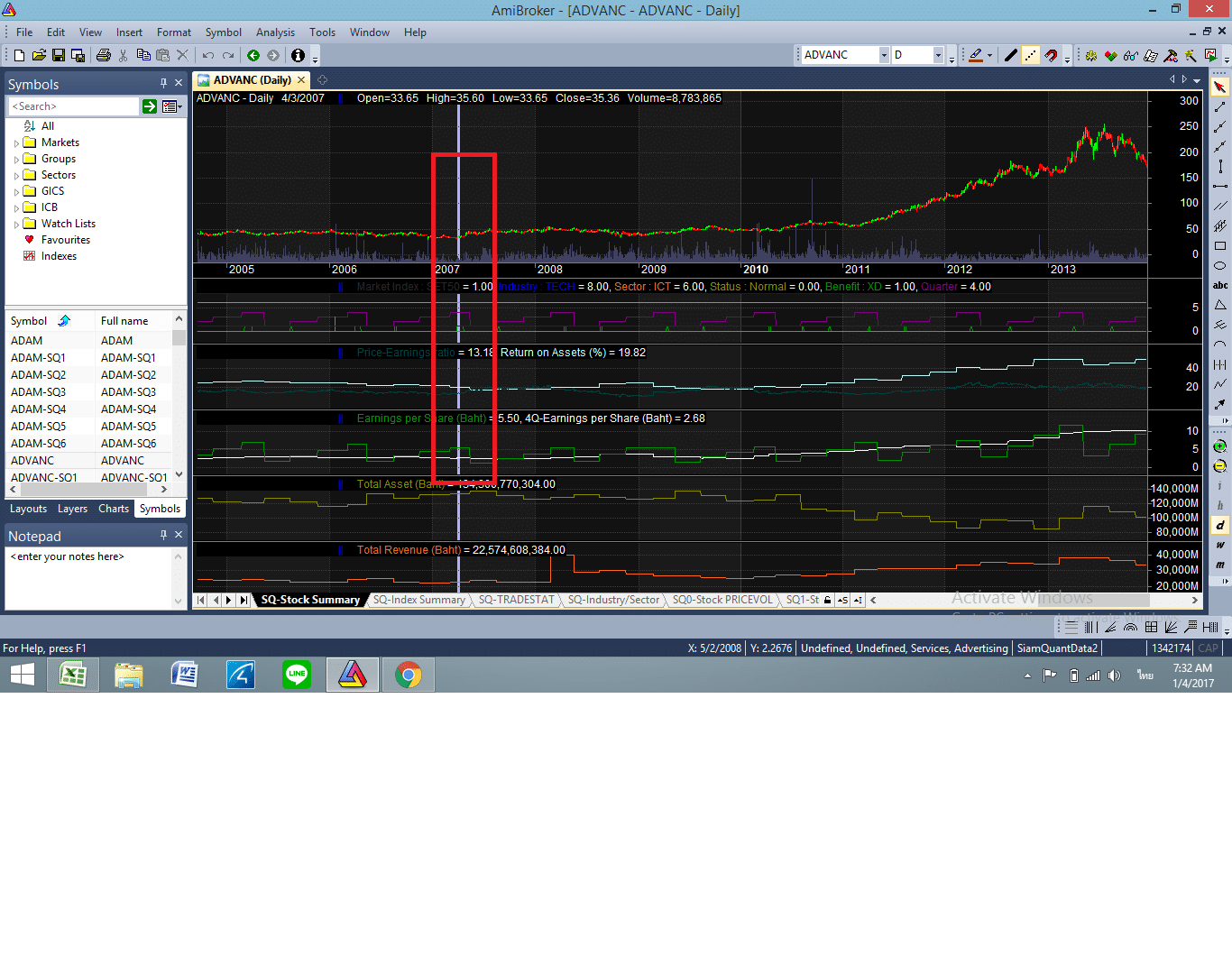
Task: Toggle the dotted line style button
Action: point(1030,56)
